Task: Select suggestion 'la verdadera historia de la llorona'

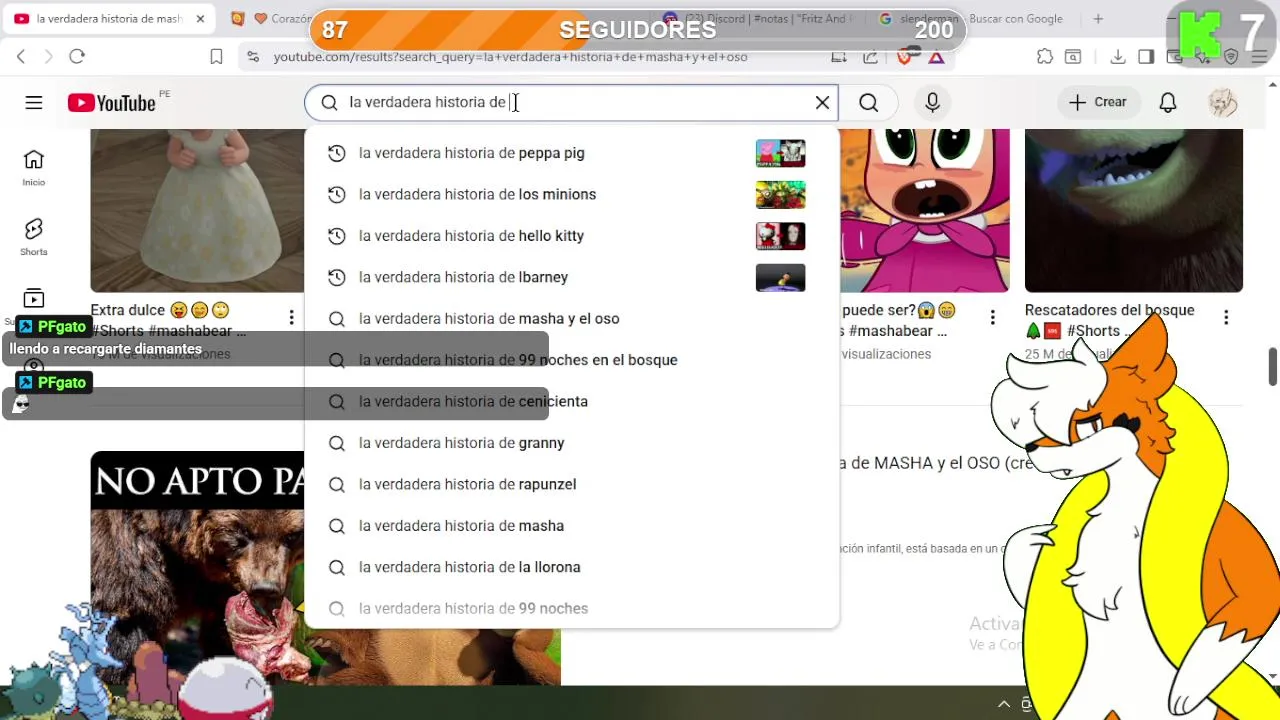Action: pos(571,567)
